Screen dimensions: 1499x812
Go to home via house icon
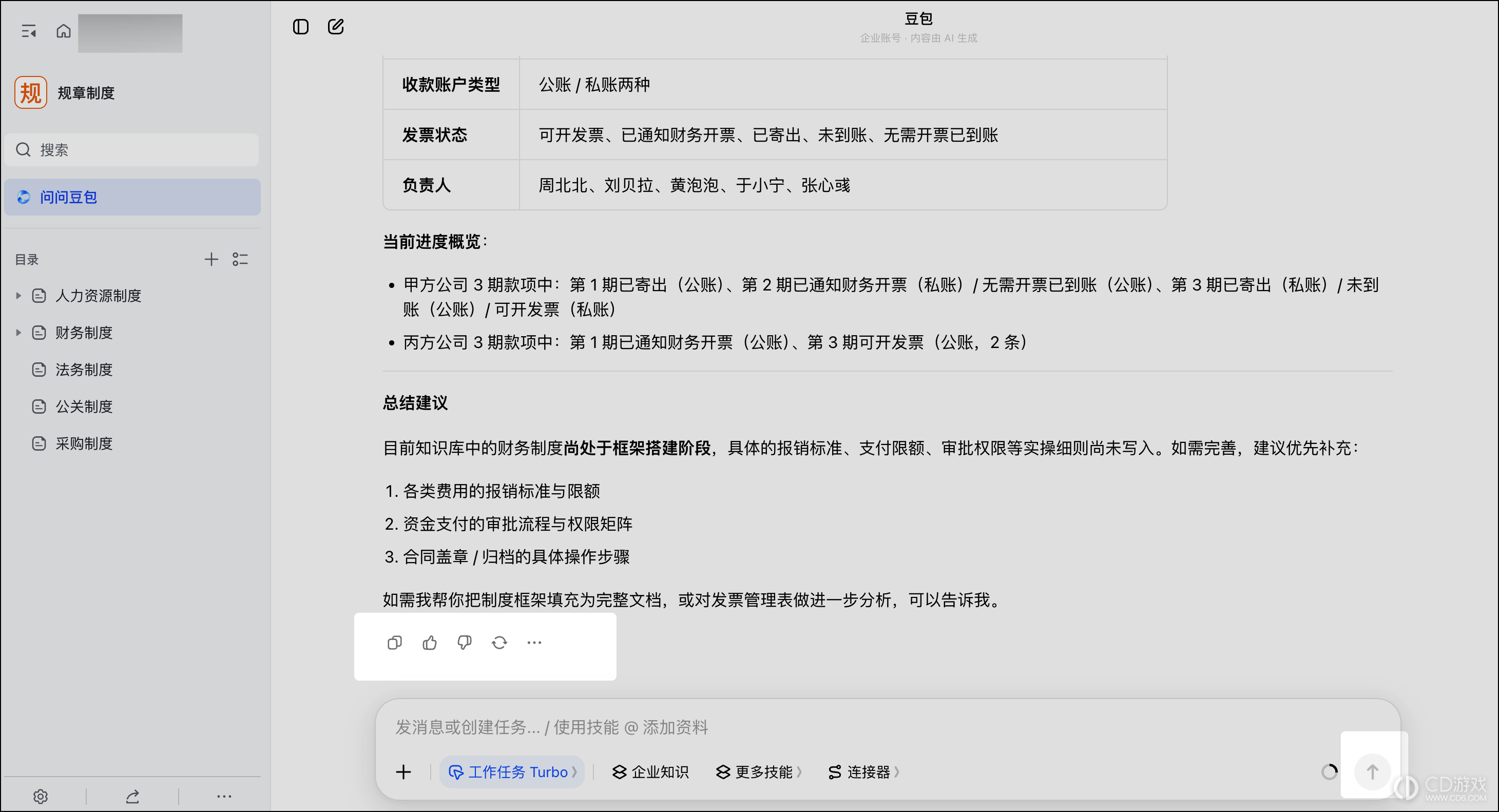pos(64,31)
